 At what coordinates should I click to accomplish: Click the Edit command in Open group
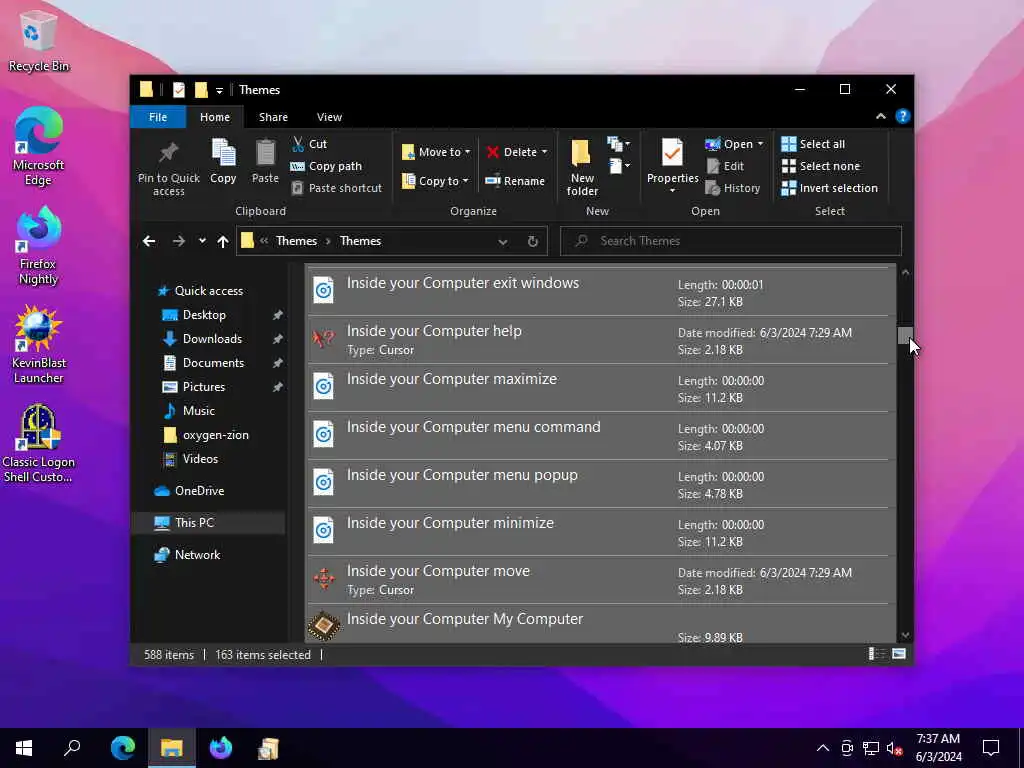pyautogui.click(x=725, y=166)
